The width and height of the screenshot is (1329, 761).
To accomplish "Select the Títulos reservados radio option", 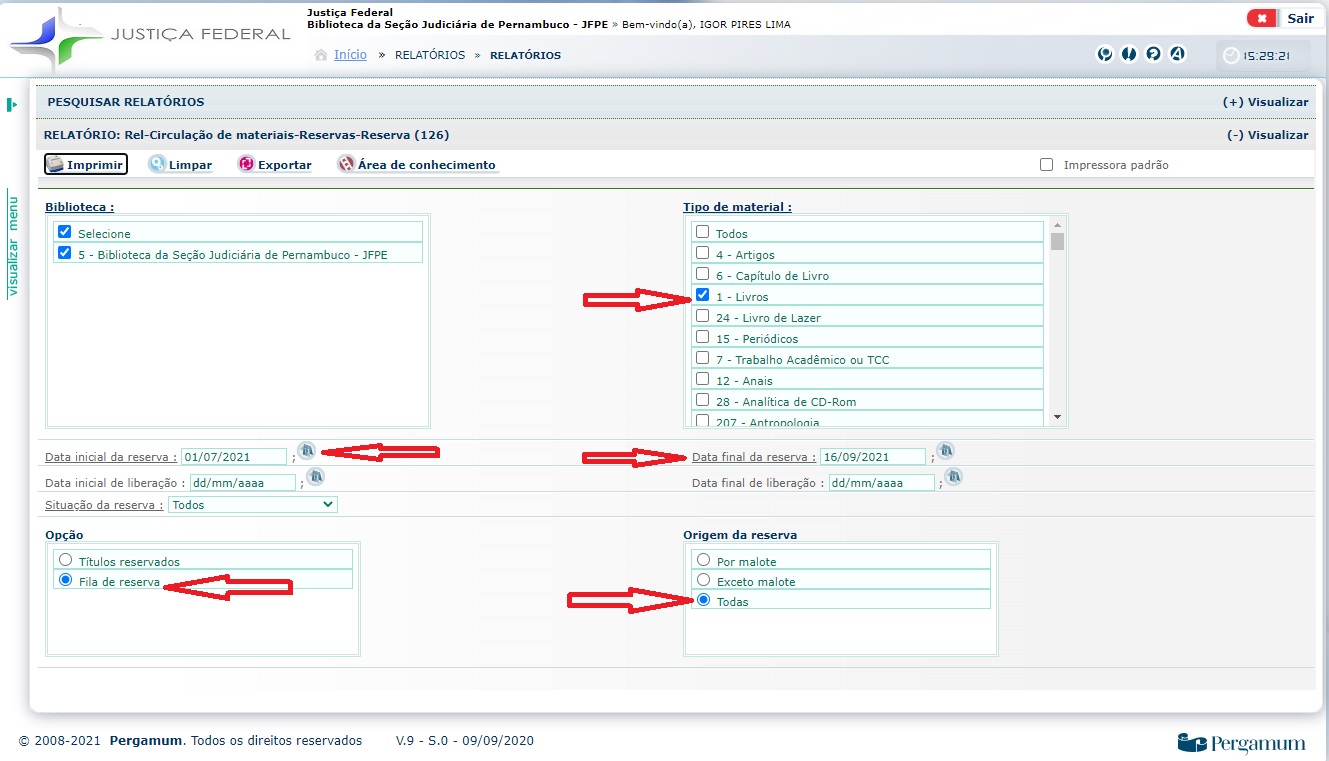I will click(x=66, y=560).
